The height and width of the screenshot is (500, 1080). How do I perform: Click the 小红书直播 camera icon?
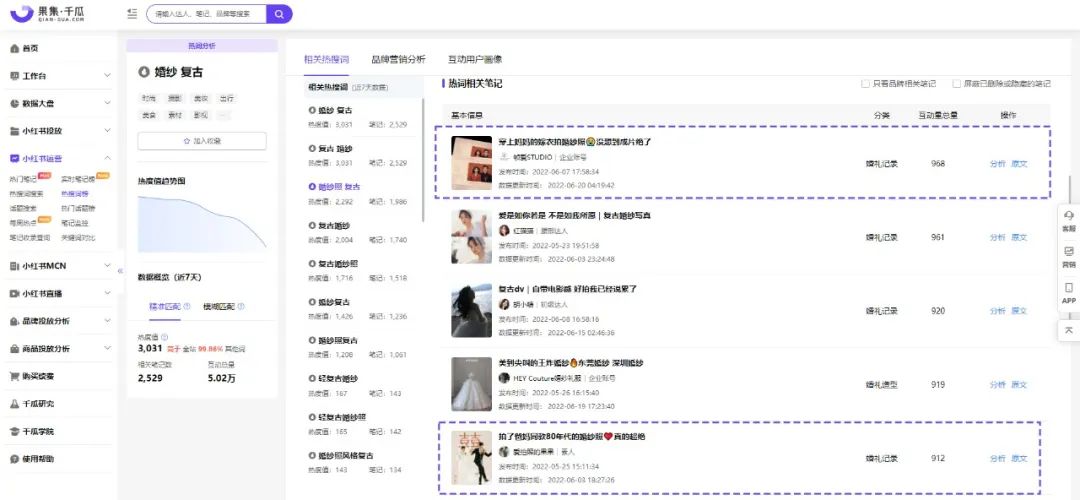click(x=14, y=293)
